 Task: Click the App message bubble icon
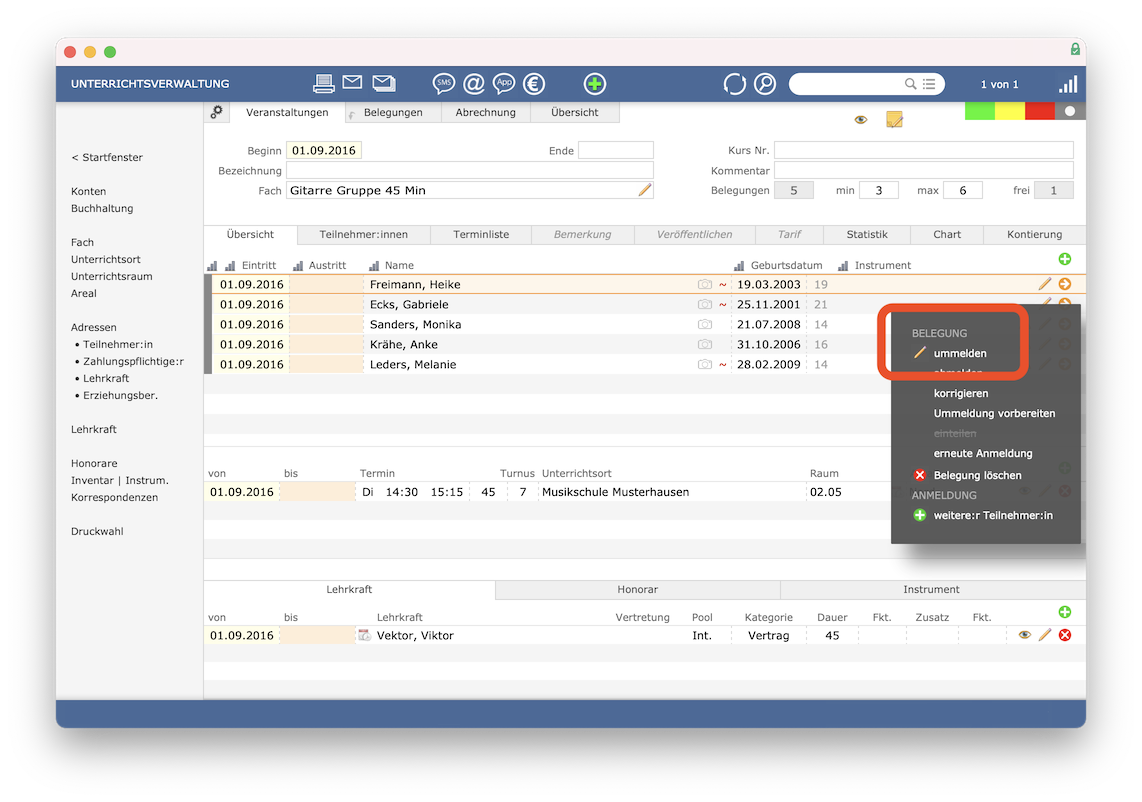(504, 84)
